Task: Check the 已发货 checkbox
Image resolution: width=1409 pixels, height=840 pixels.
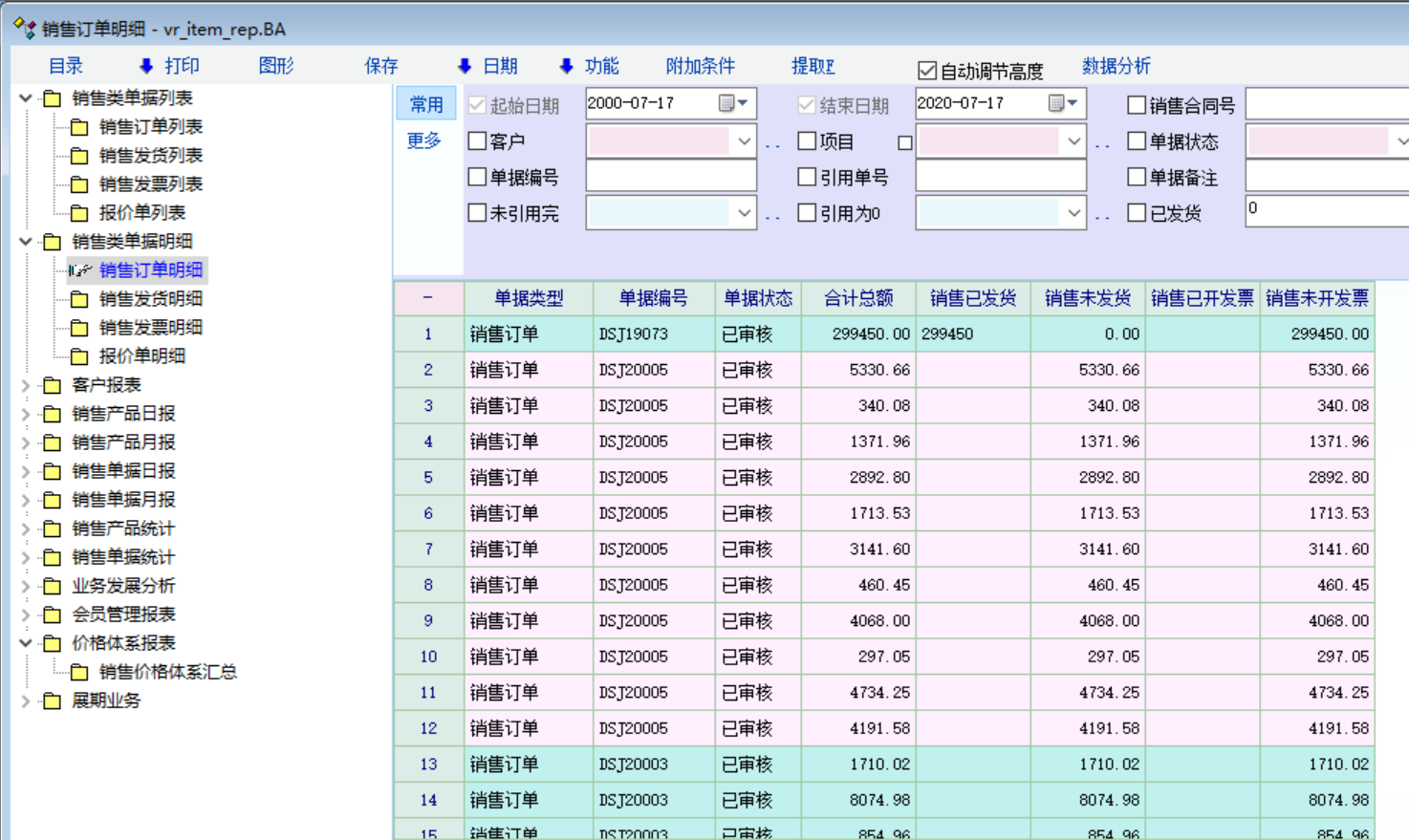Action: tap(1137, 213)
